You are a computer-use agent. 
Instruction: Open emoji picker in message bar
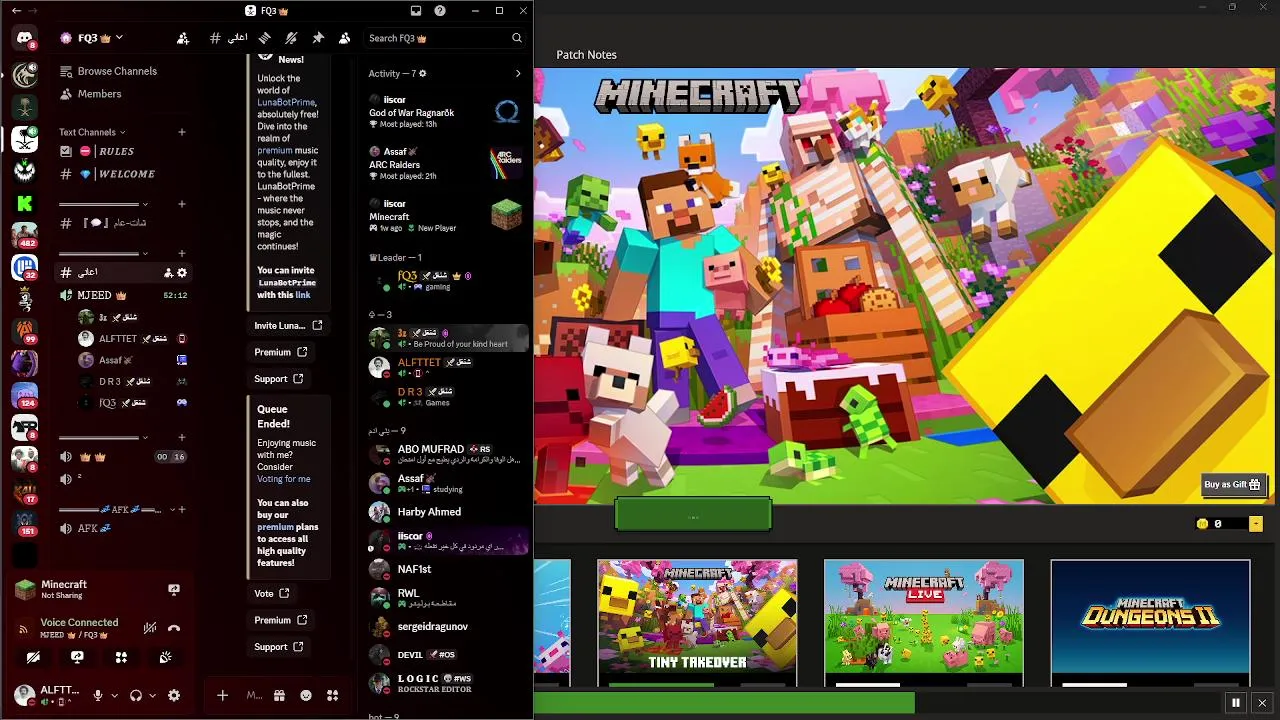(306, 695)
